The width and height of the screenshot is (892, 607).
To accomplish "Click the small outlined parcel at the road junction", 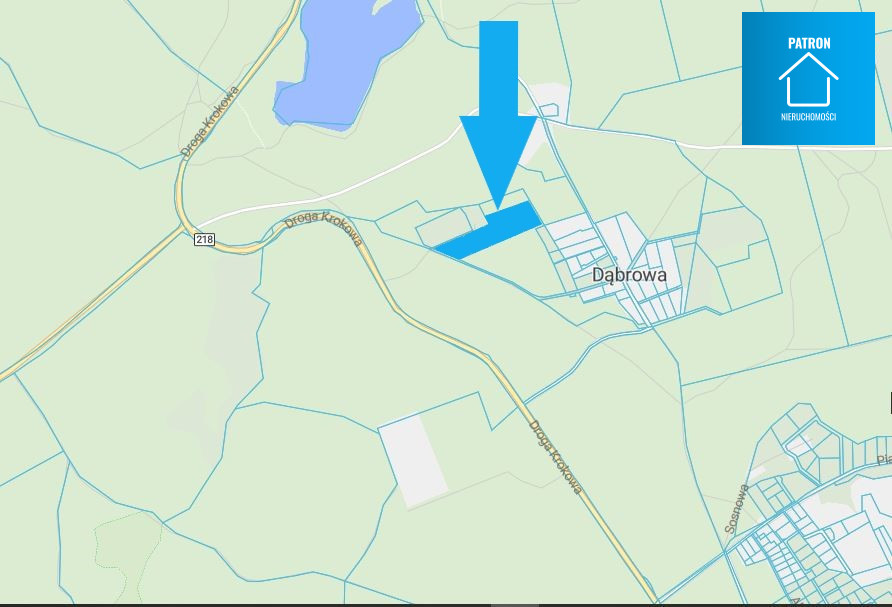I will pyautogui.click(x=549, y=110).
